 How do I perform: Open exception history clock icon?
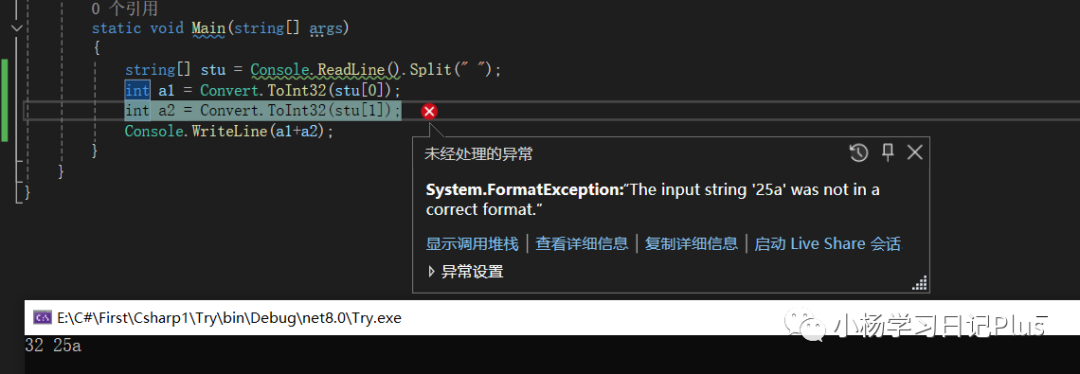coord(858,153)
